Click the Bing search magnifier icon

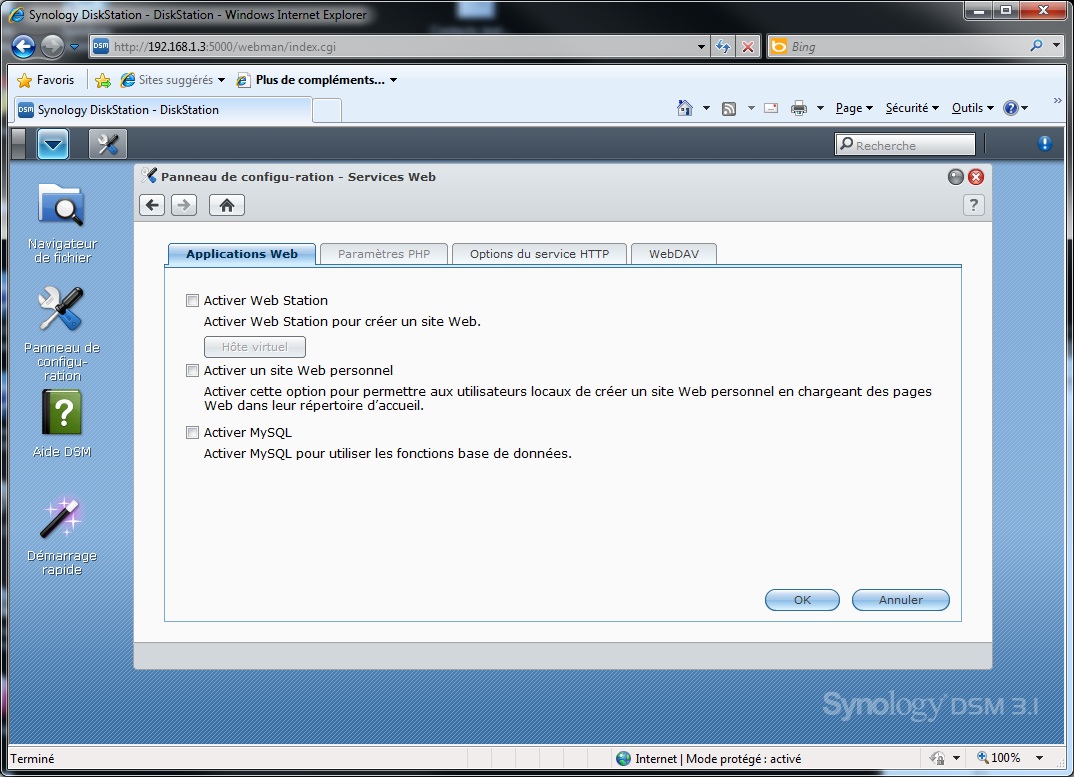click(x=1036, y=46)
